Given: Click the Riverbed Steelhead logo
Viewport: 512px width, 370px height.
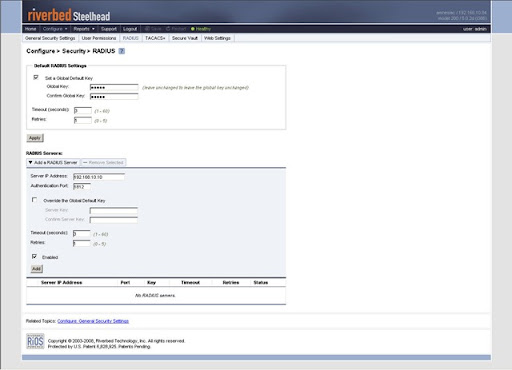Looking at the screenshot, I should click(69, 15).
